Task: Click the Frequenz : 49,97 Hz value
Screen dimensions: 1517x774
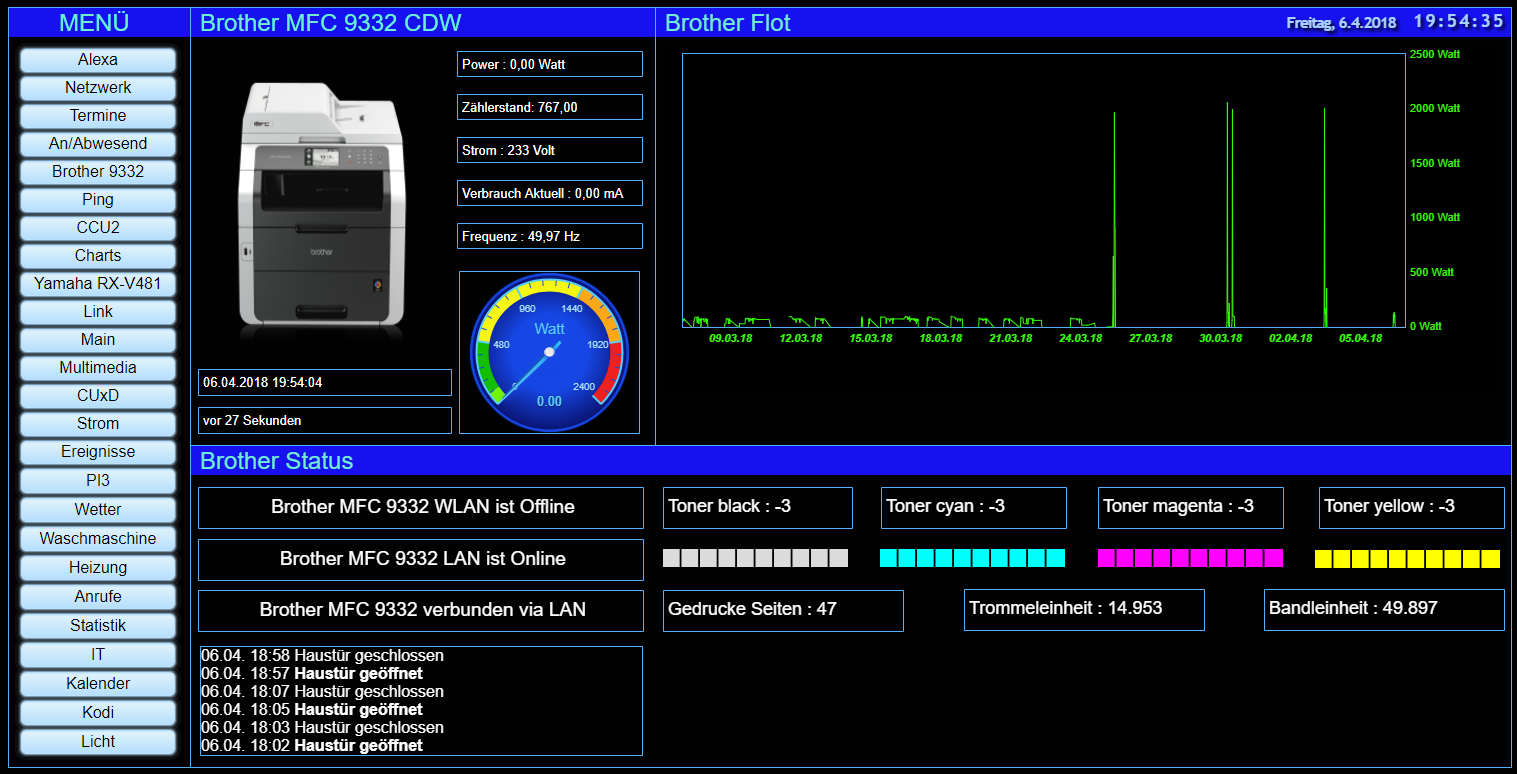Action: click(x=550, y=236)
